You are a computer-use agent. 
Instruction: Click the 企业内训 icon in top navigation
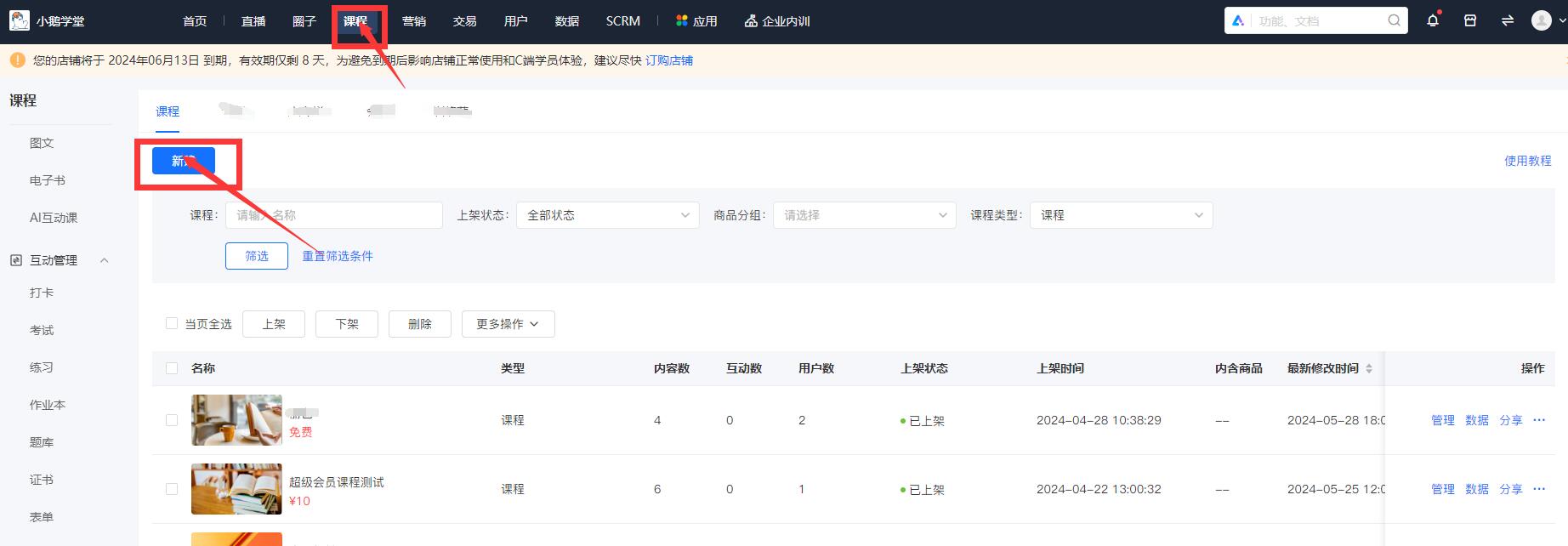tap(751, 20)
